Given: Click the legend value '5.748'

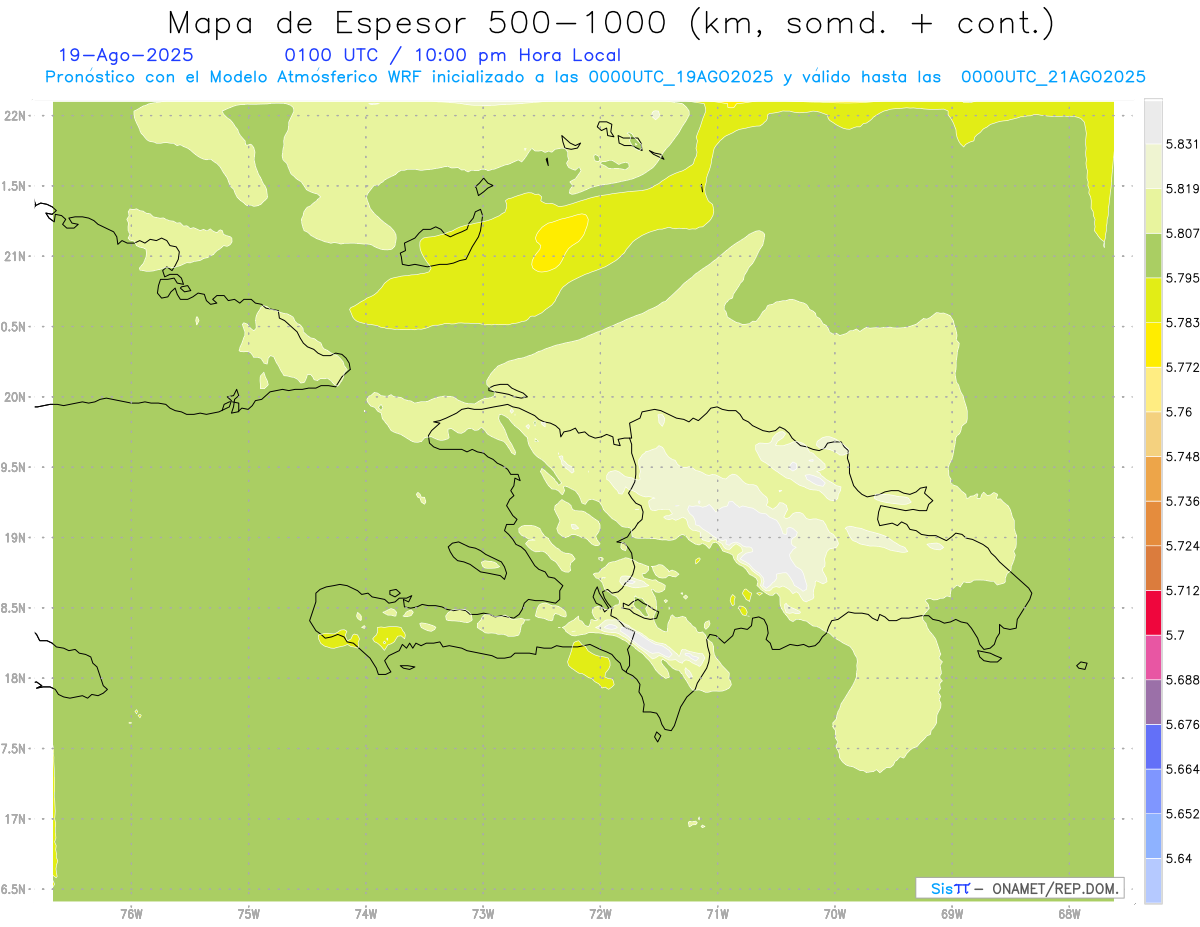Looking at the screenshot, I should click(1182, 456).
